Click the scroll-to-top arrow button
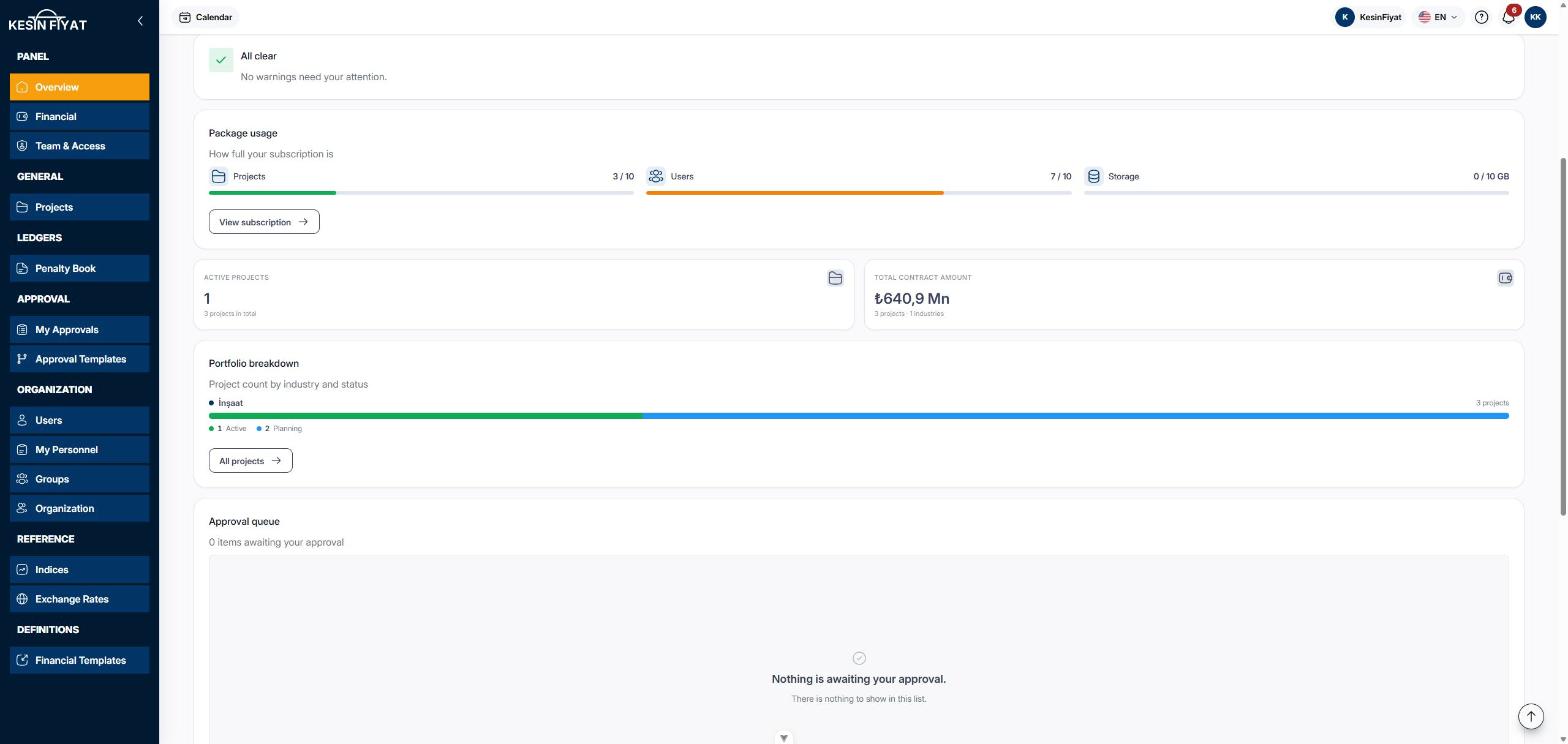The height and width of the screenshot is (744, 1568). point(1531,716)
